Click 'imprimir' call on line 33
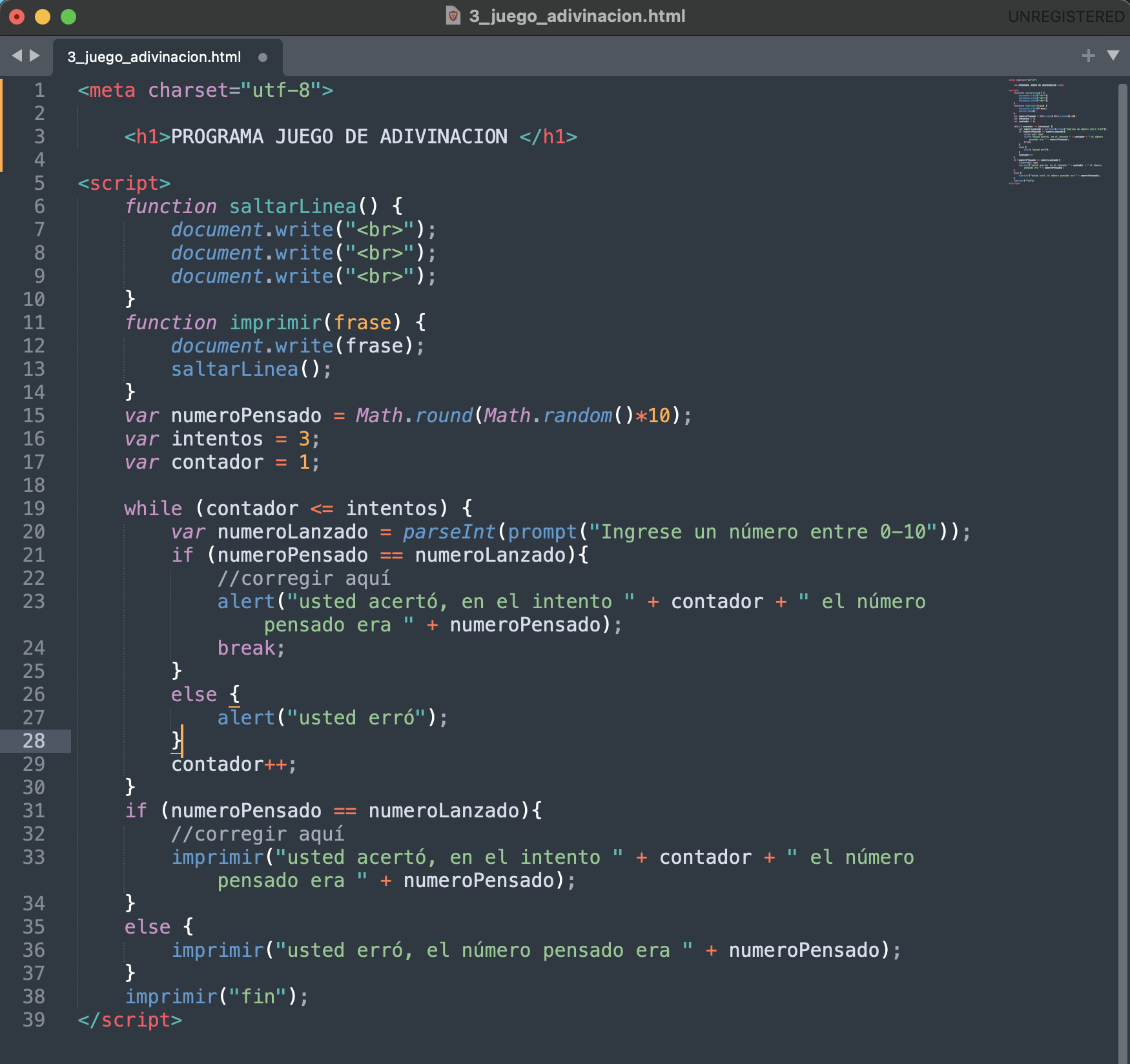This screenshot has width=1130, height=1064. click(217, 857)
